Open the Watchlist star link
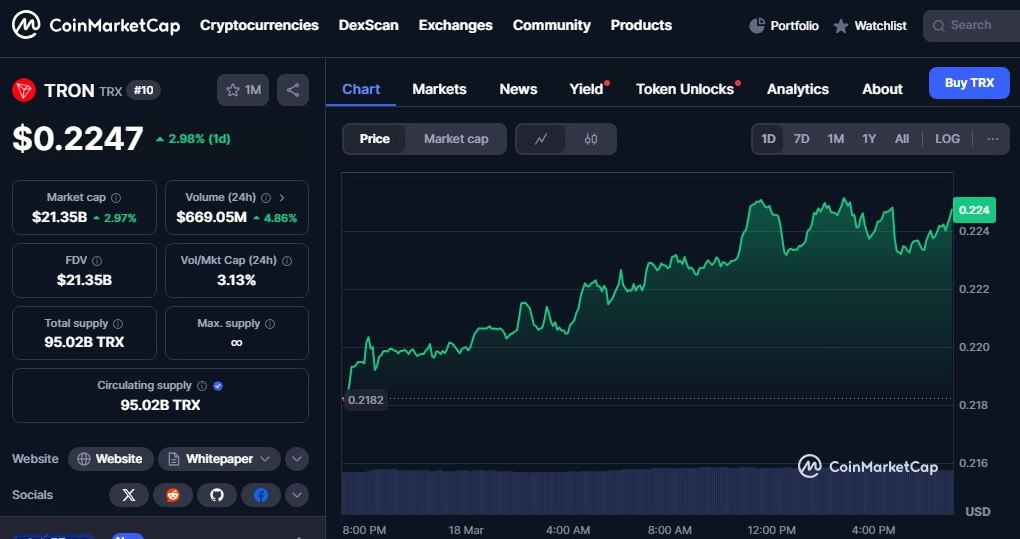 point(870,26)
